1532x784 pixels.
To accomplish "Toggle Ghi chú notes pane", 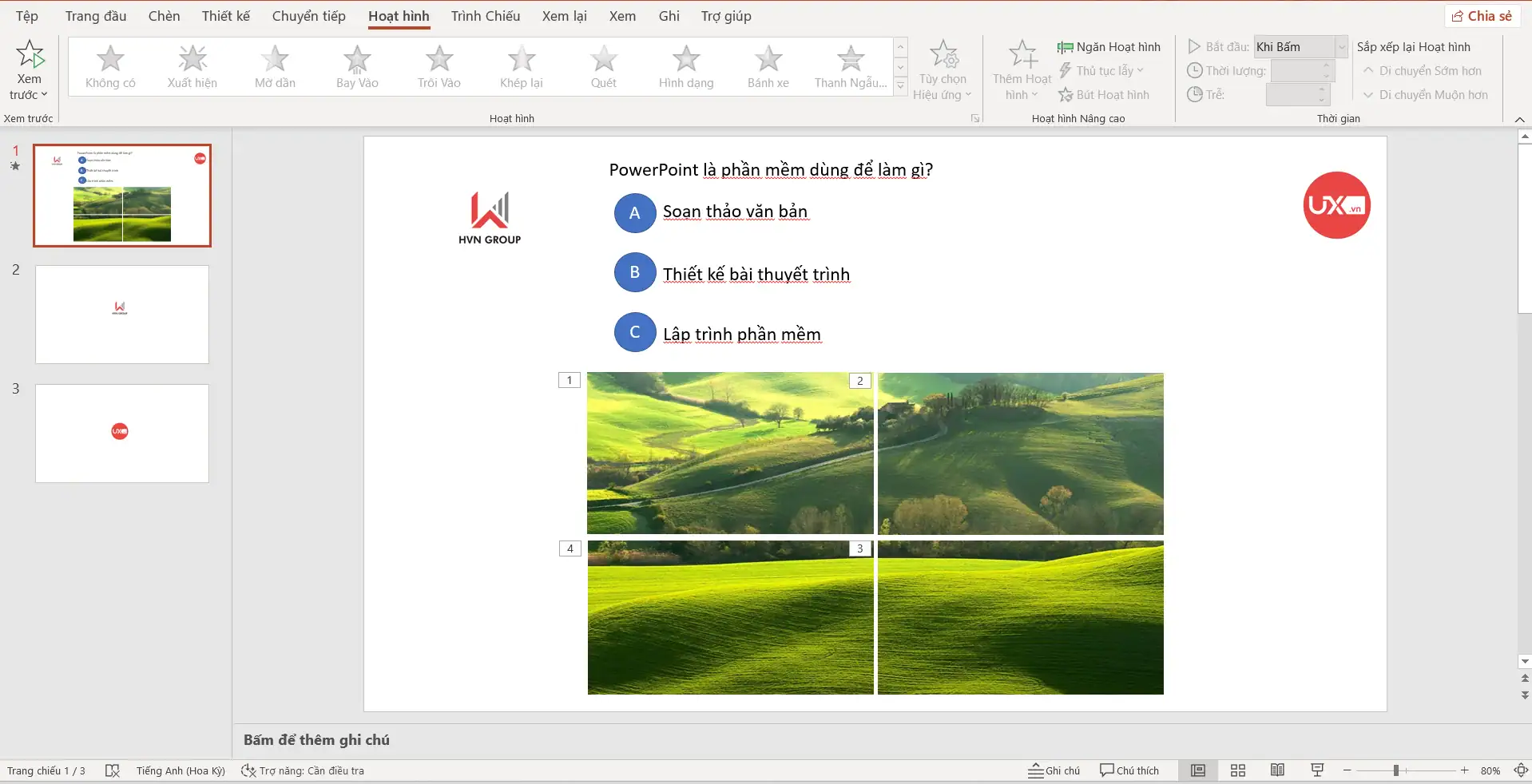I will click(x=1054, y=770).
